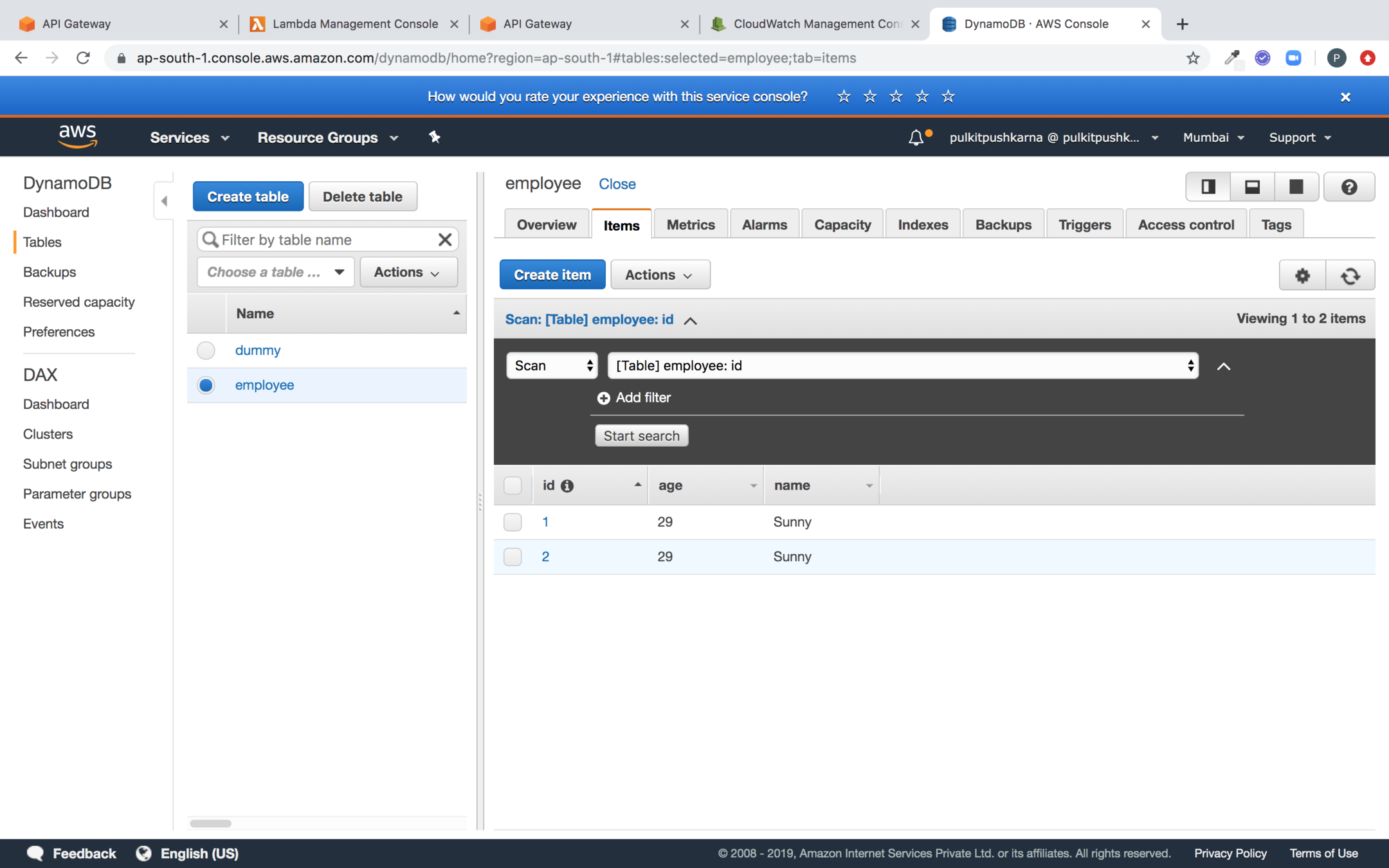Viewport: 1389px width, 868px height.
Task: Click the Create item button
Action: click(x=552, y=275)
